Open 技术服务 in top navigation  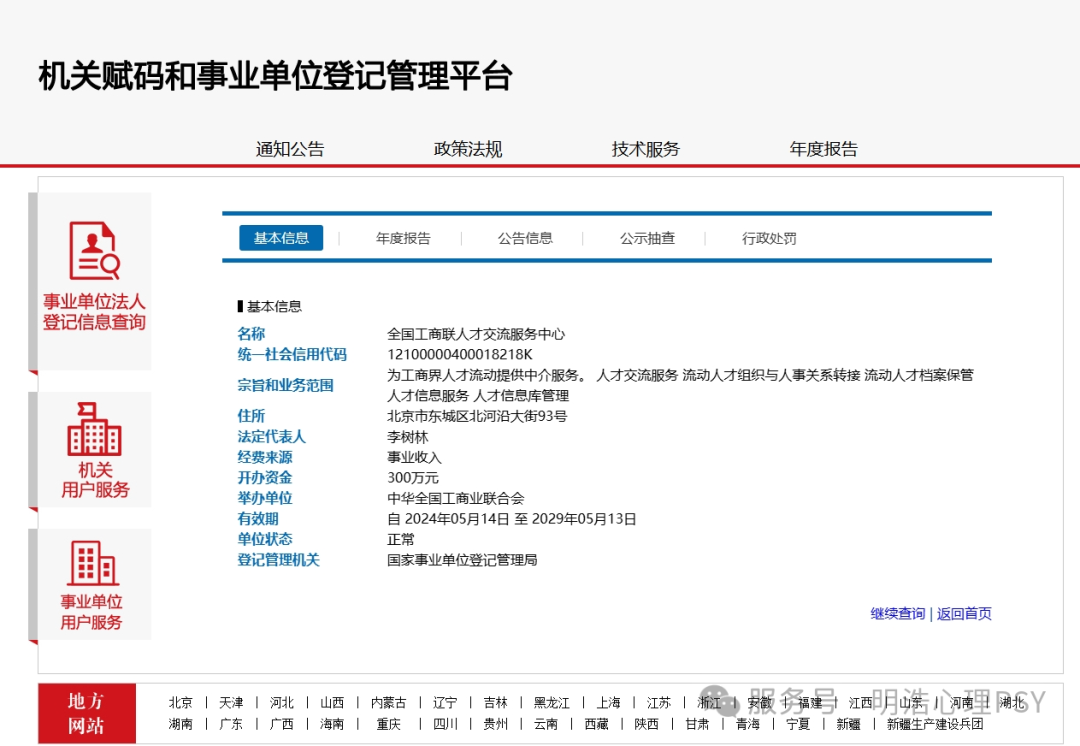click(x=645, y=149)
